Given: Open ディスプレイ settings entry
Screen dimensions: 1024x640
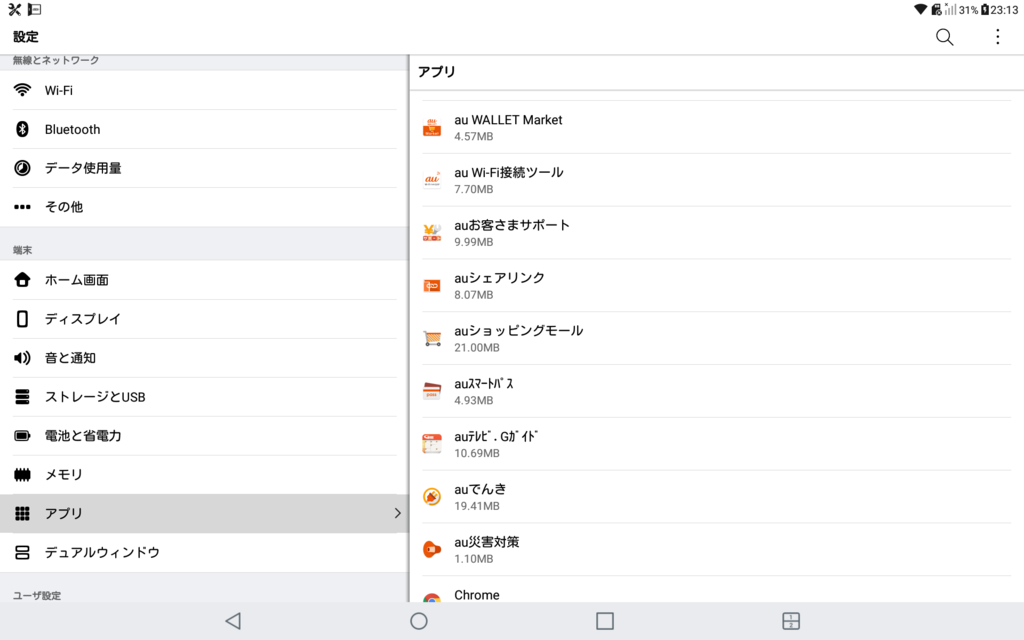Looking at the screenshot, I should (x=204, y=319).
